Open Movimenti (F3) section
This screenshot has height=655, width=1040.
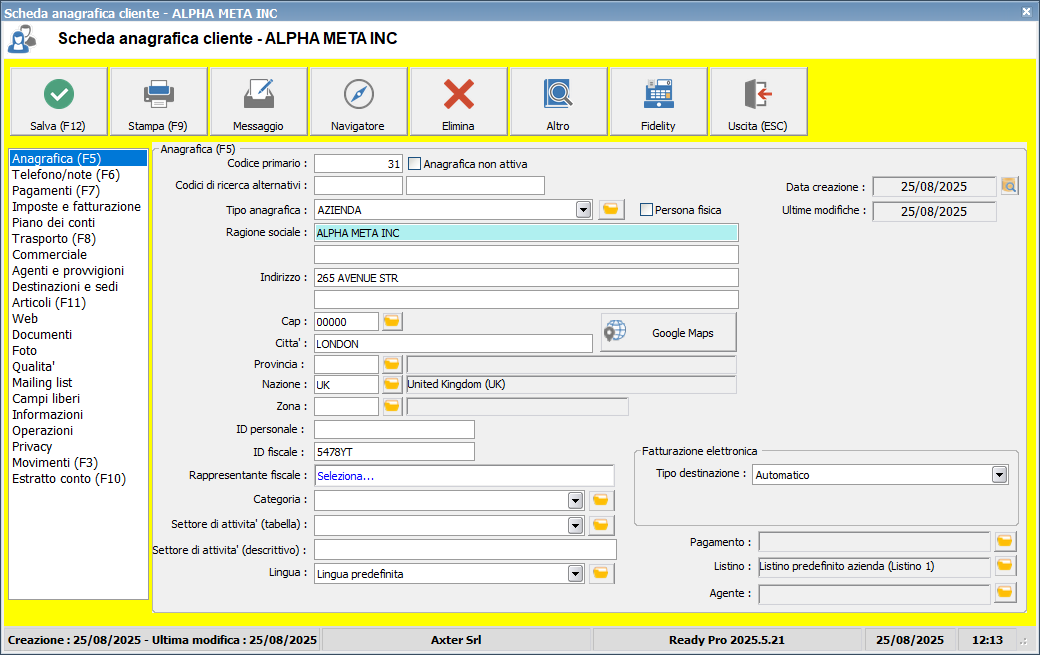(x=78, y=462)
